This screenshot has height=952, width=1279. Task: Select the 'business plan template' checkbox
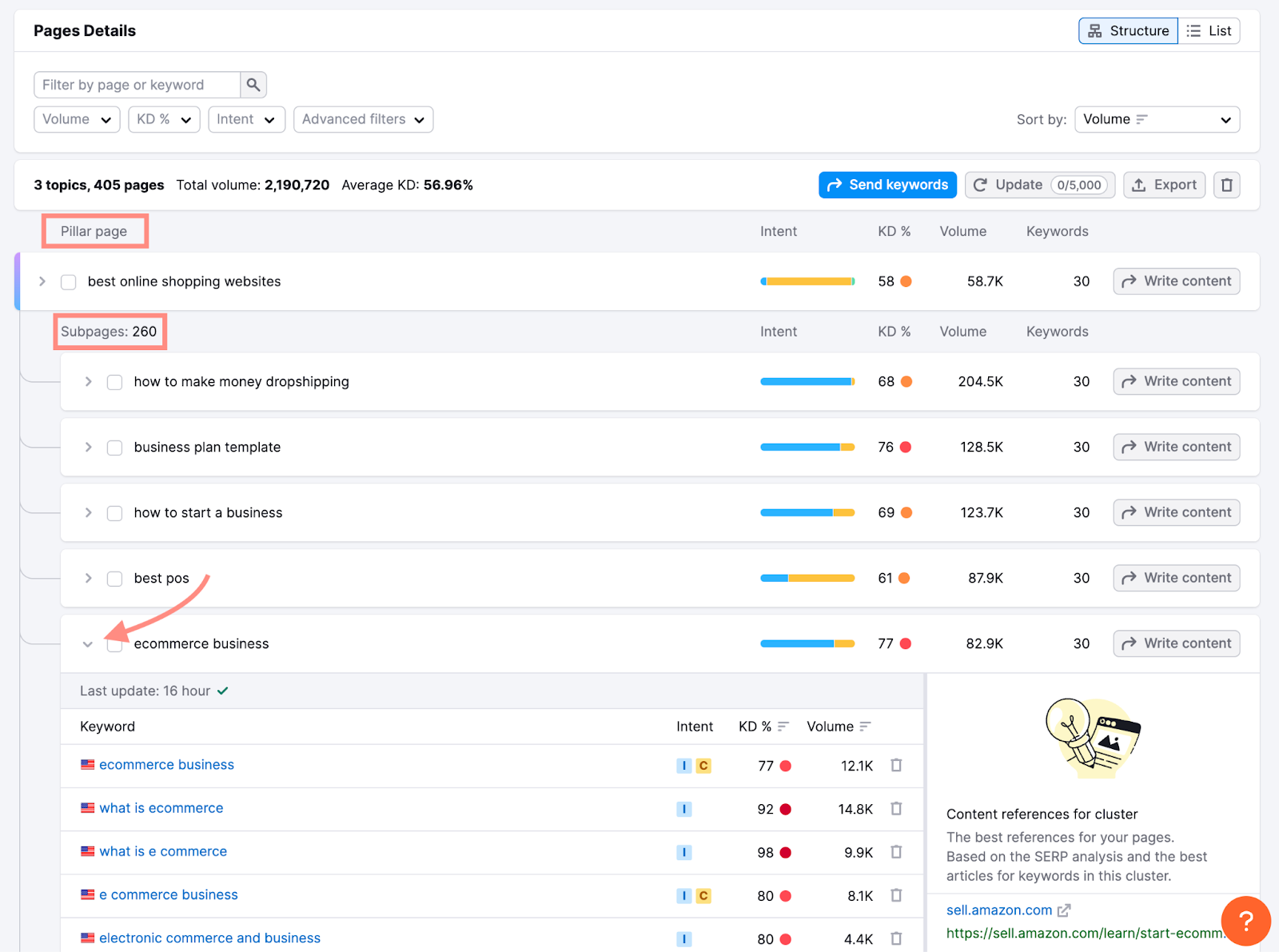pos(114,448)
